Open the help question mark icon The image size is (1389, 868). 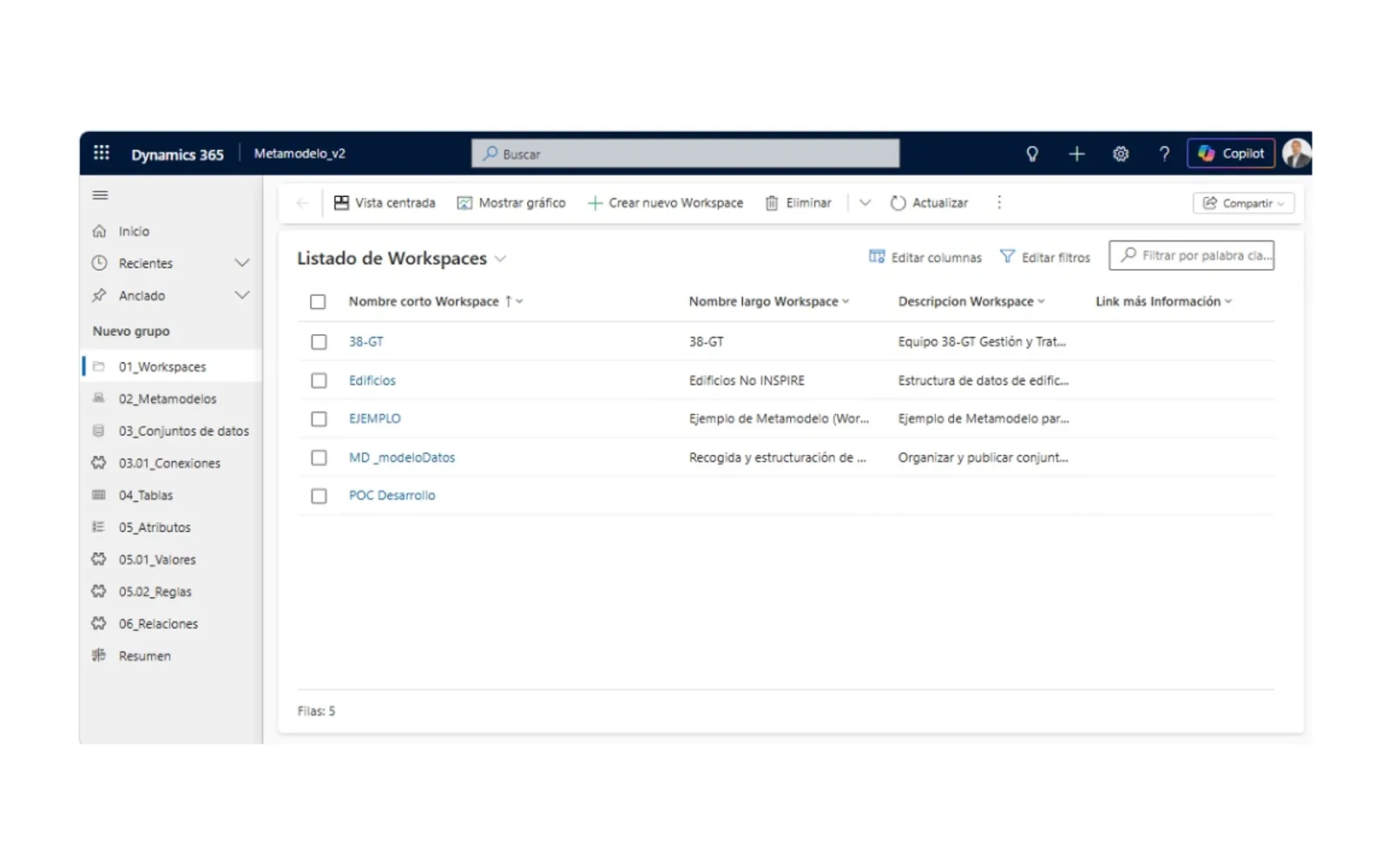(1164, 154)
